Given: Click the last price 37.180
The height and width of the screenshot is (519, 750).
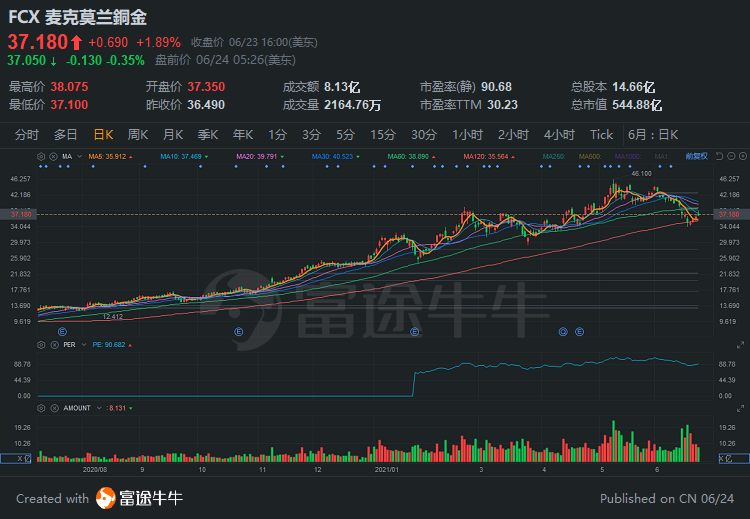Looking at the screenshot, I should click(38, 42).
